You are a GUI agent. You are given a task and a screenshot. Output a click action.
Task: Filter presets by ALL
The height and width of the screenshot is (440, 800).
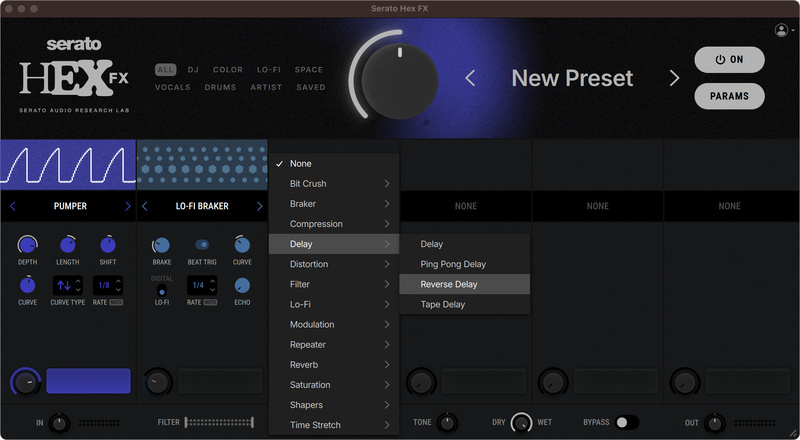(x=165, y=70)
